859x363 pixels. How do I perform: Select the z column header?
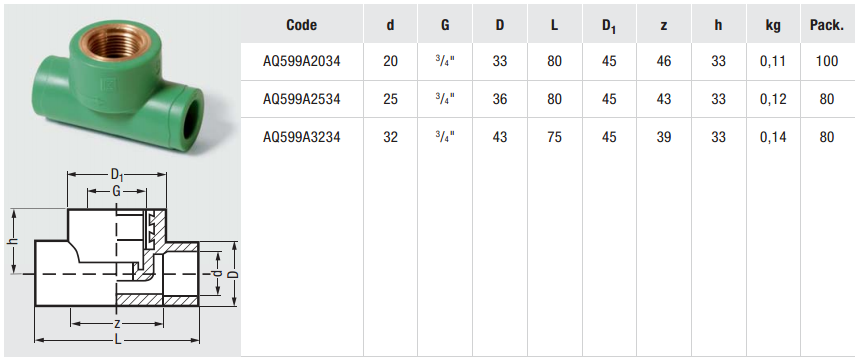point(663,25)
